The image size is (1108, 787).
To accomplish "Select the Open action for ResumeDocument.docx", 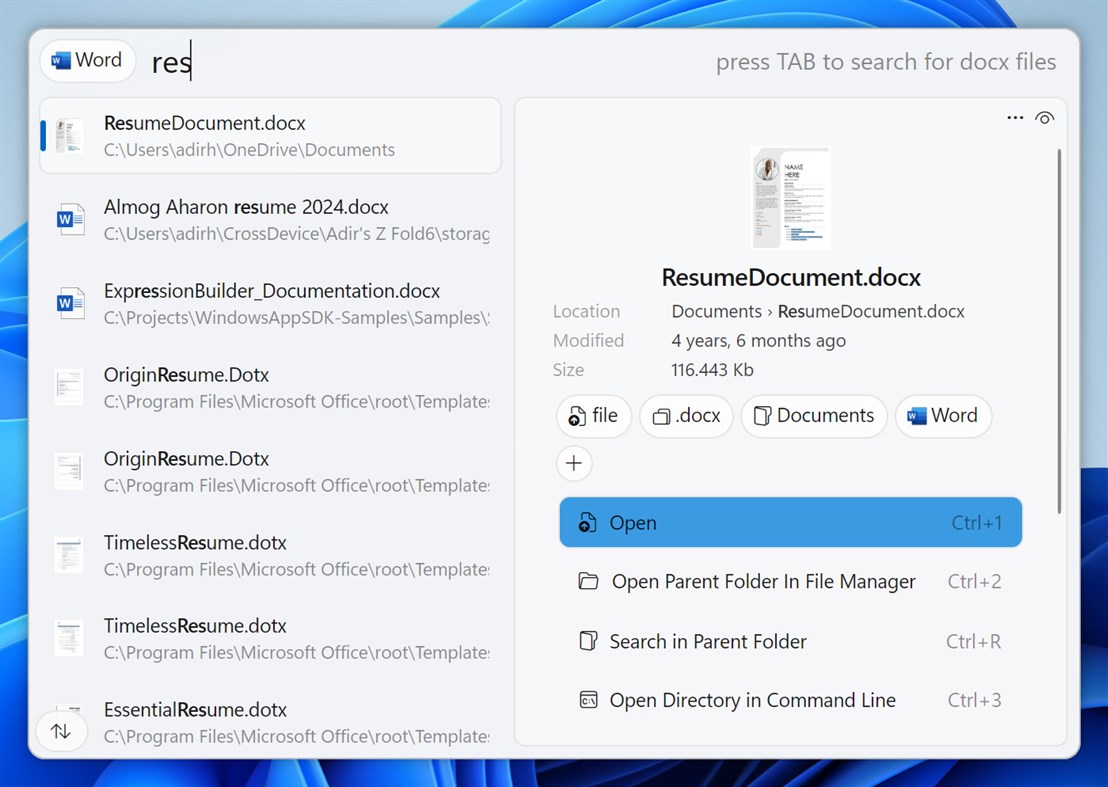I will [x=790, y=522].
